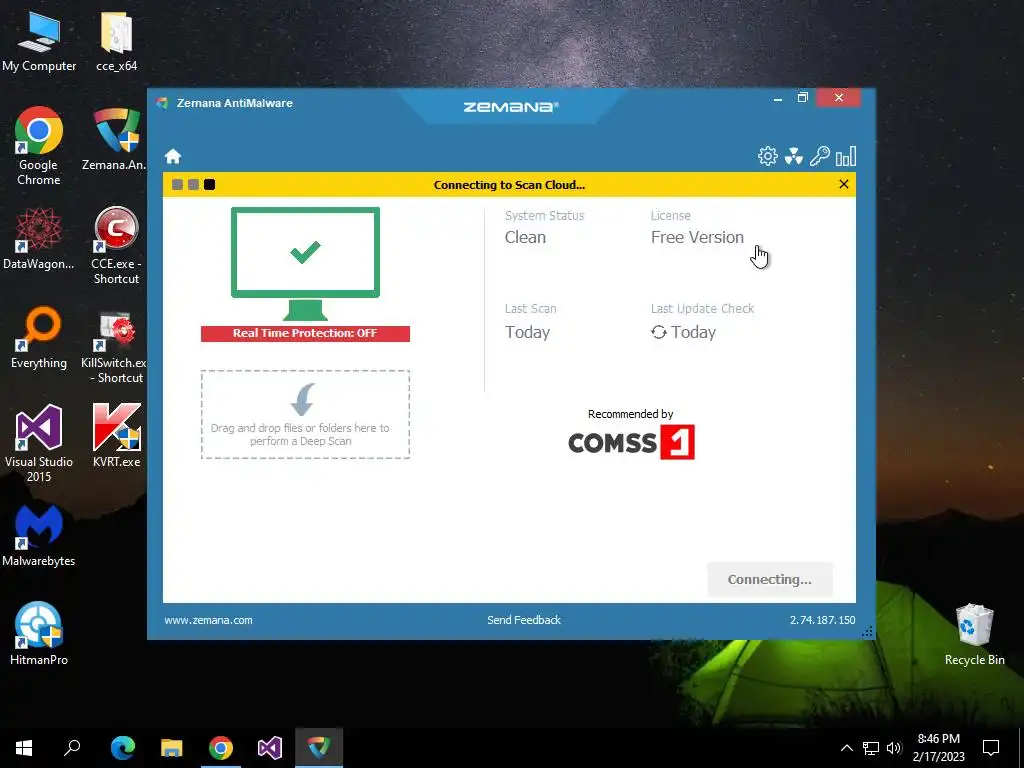Open taskbar search magnifier
Screen dimensions: 1024x768
click(x=72, y=748)
